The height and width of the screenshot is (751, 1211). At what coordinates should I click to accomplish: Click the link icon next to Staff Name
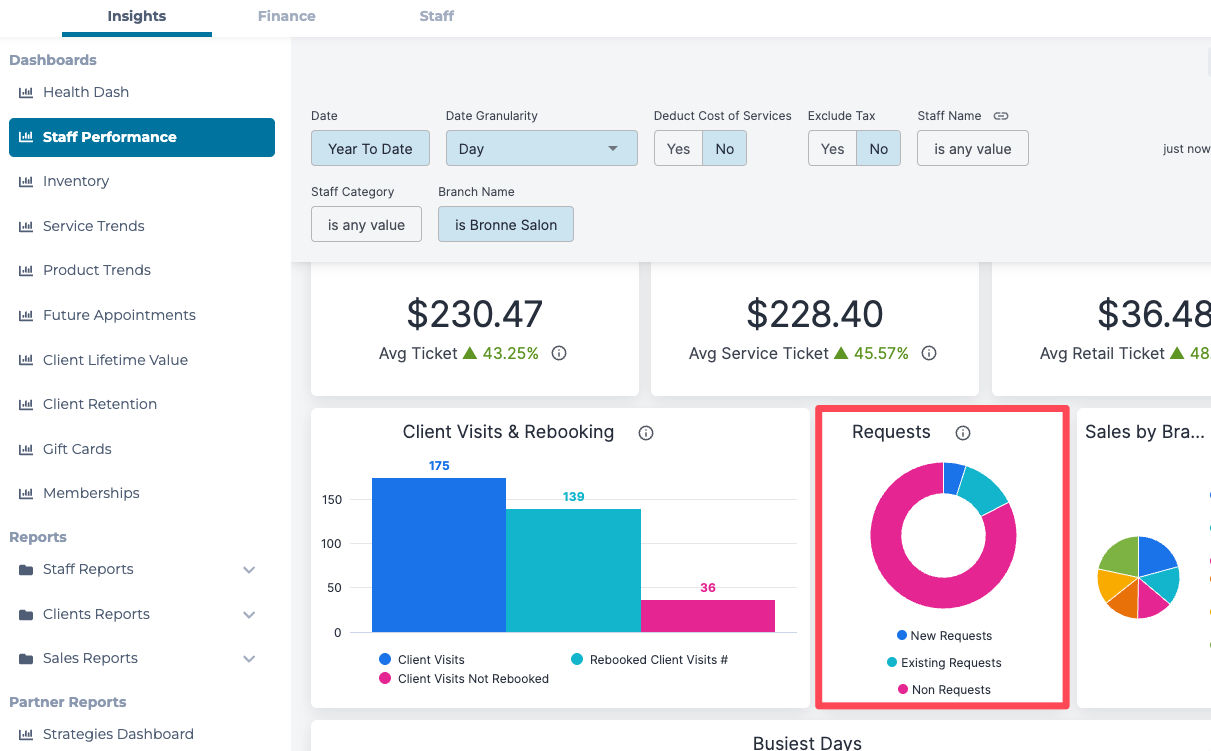pyautogui.click(x=1000, y=116)
